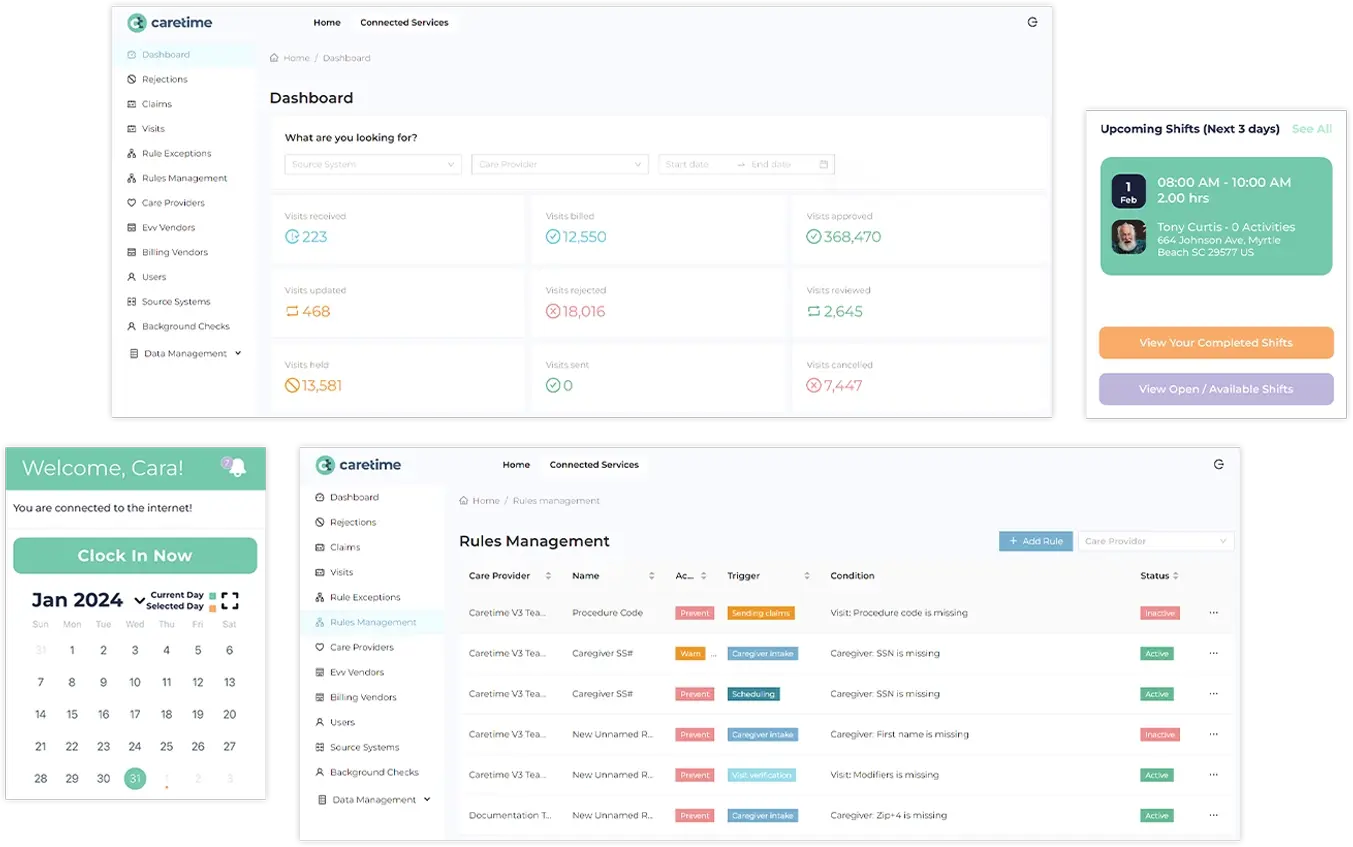Click Rejections icon in Rules Management window sidebar
1353x847 pixels.
[320, 522]
